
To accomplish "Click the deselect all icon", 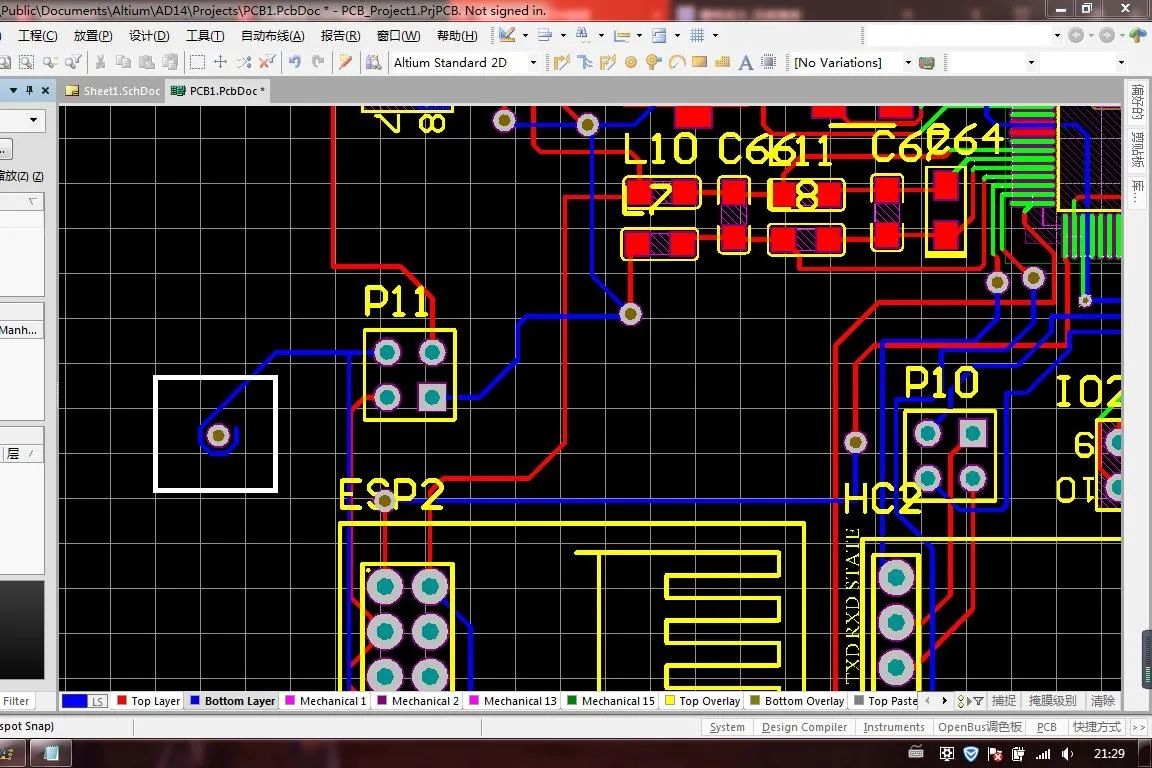I will pos(244,62).
